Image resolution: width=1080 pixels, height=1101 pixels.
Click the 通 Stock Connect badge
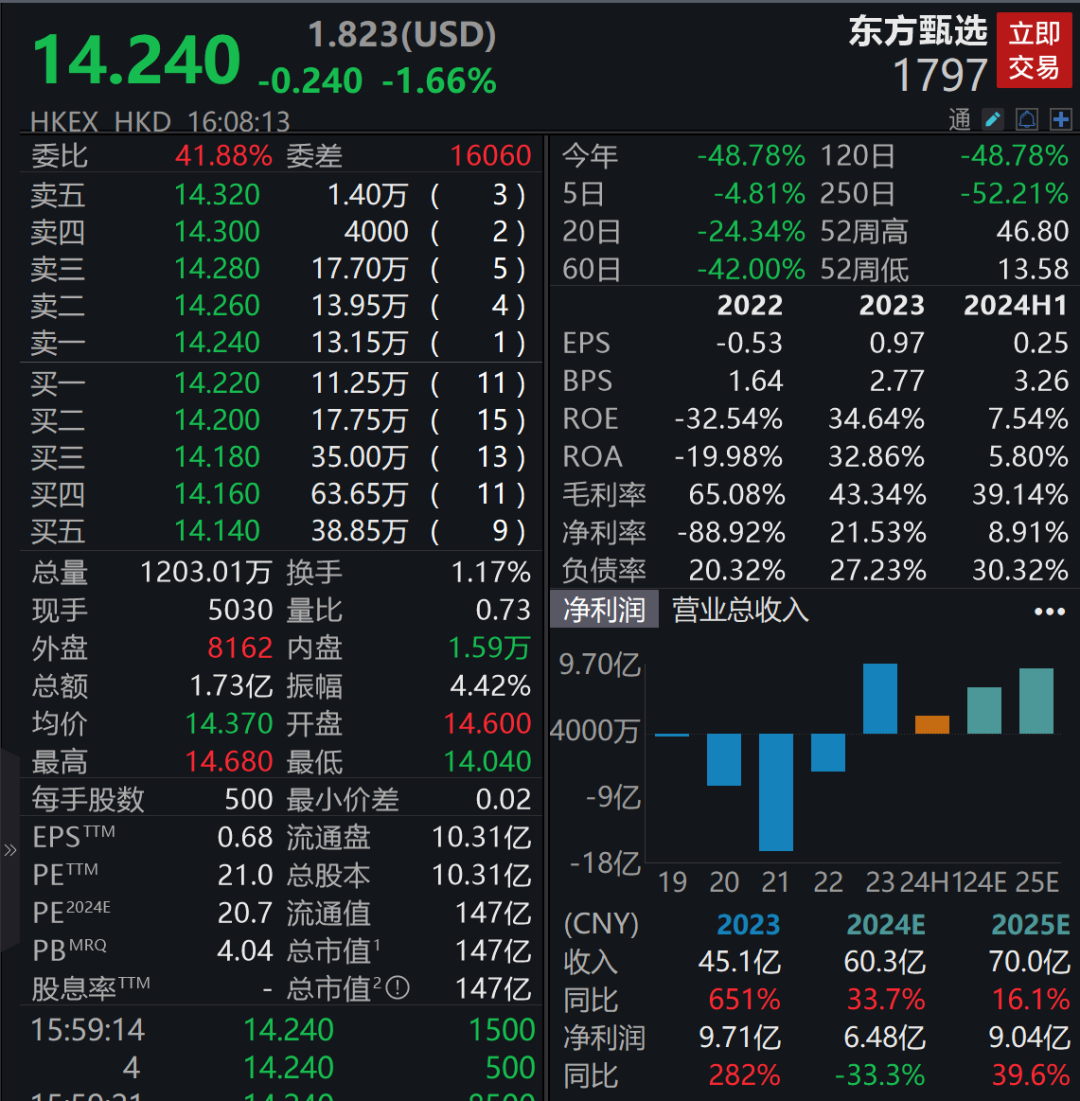(959, 120)
